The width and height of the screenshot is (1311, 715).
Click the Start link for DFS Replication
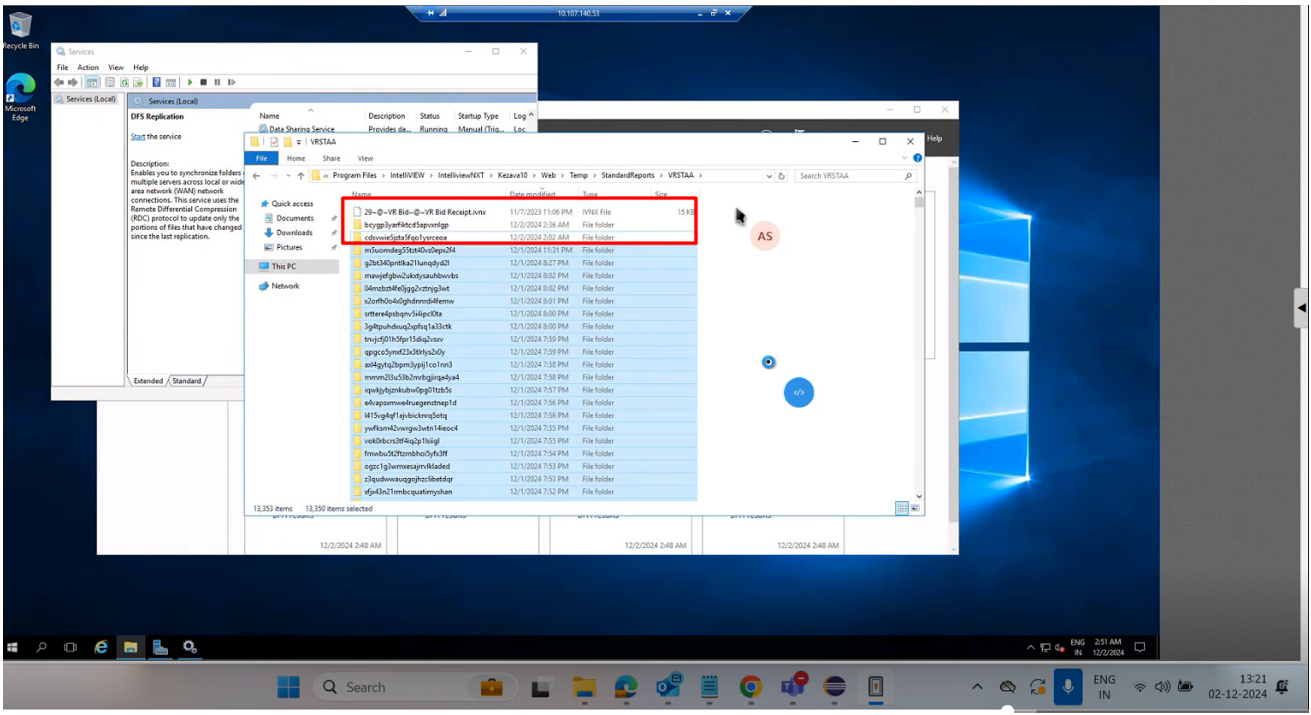click(138, 137)
